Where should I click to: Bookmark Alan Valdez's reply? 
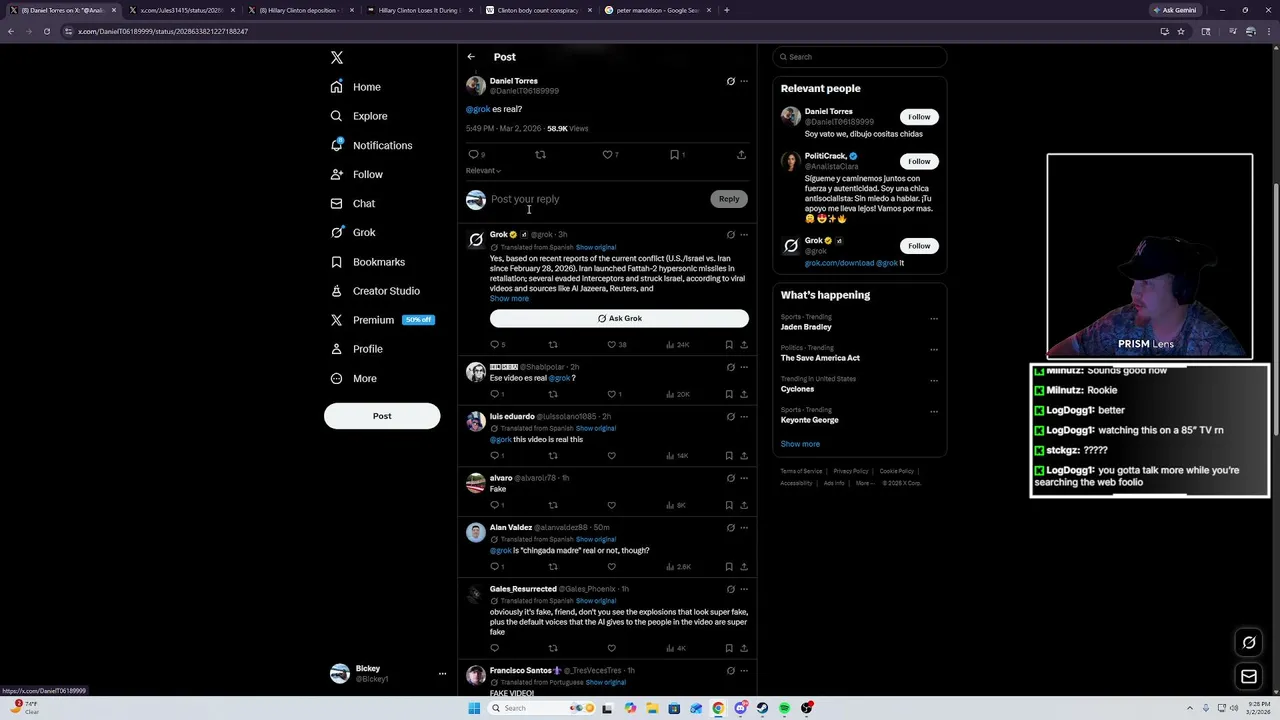(729, 567)
